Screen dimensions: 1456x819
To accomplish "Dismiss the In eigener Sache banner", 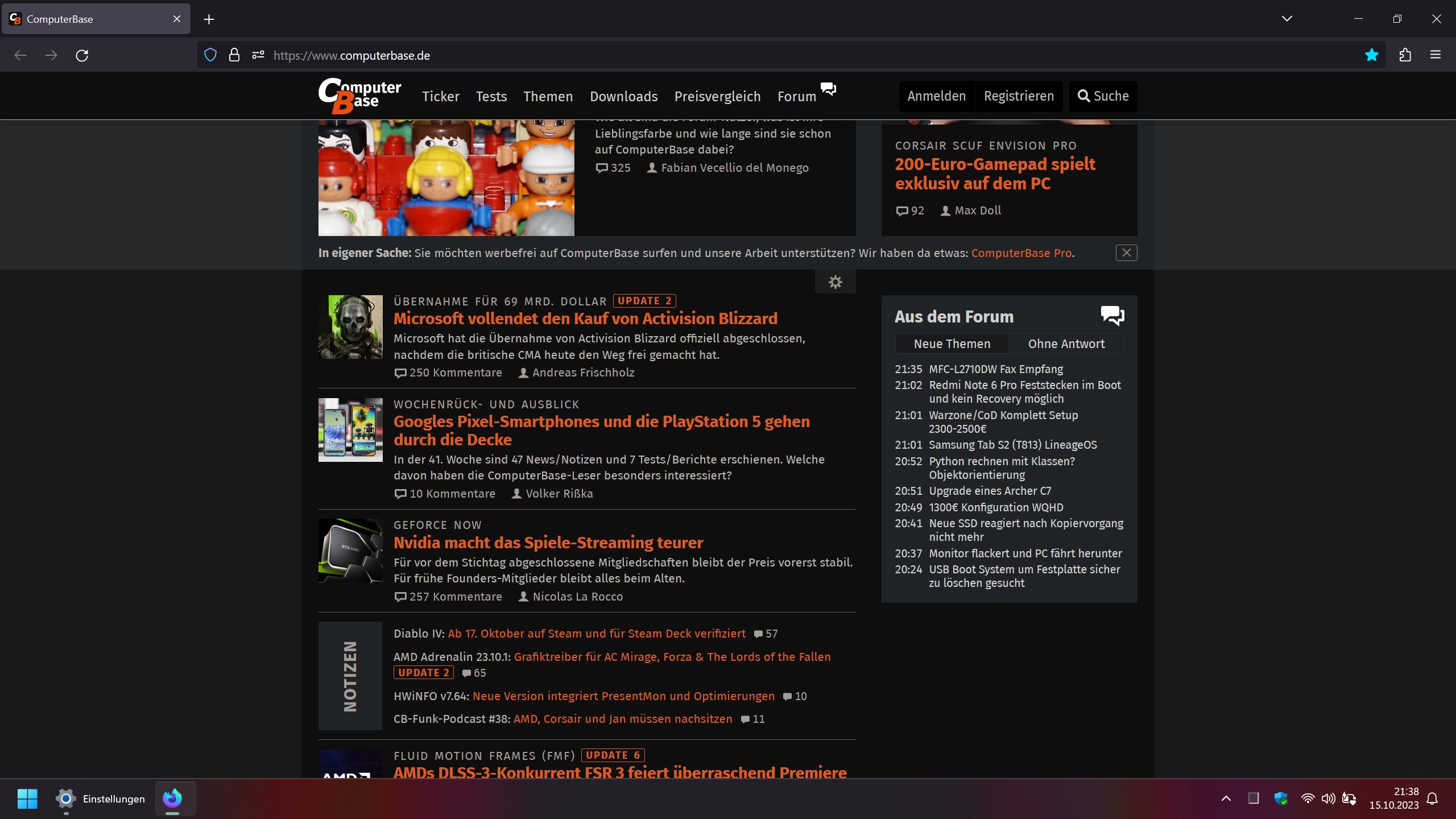I will coord(1126,253).
